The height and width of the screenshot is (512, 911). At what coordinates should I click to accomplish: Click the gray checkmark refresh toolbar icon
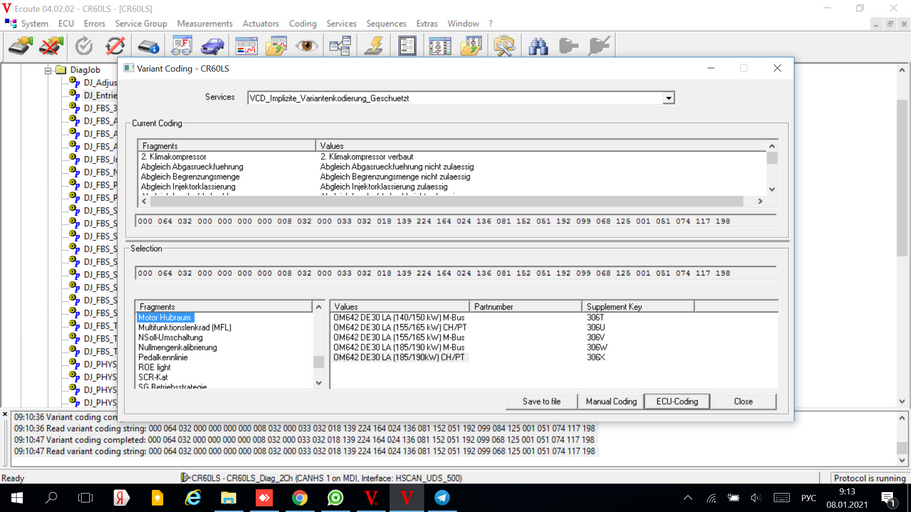[x=84, y=46]
